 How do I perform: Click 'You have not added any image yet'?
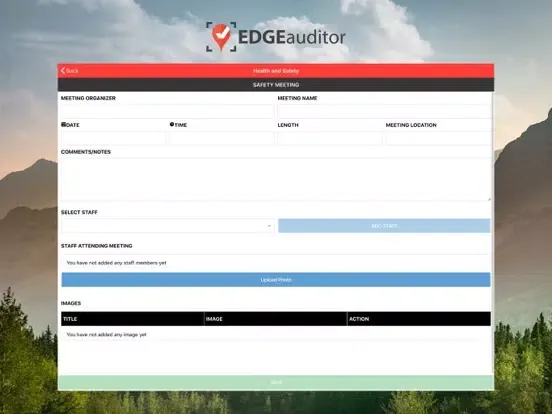pyautogui.click(x=106, y=334)
